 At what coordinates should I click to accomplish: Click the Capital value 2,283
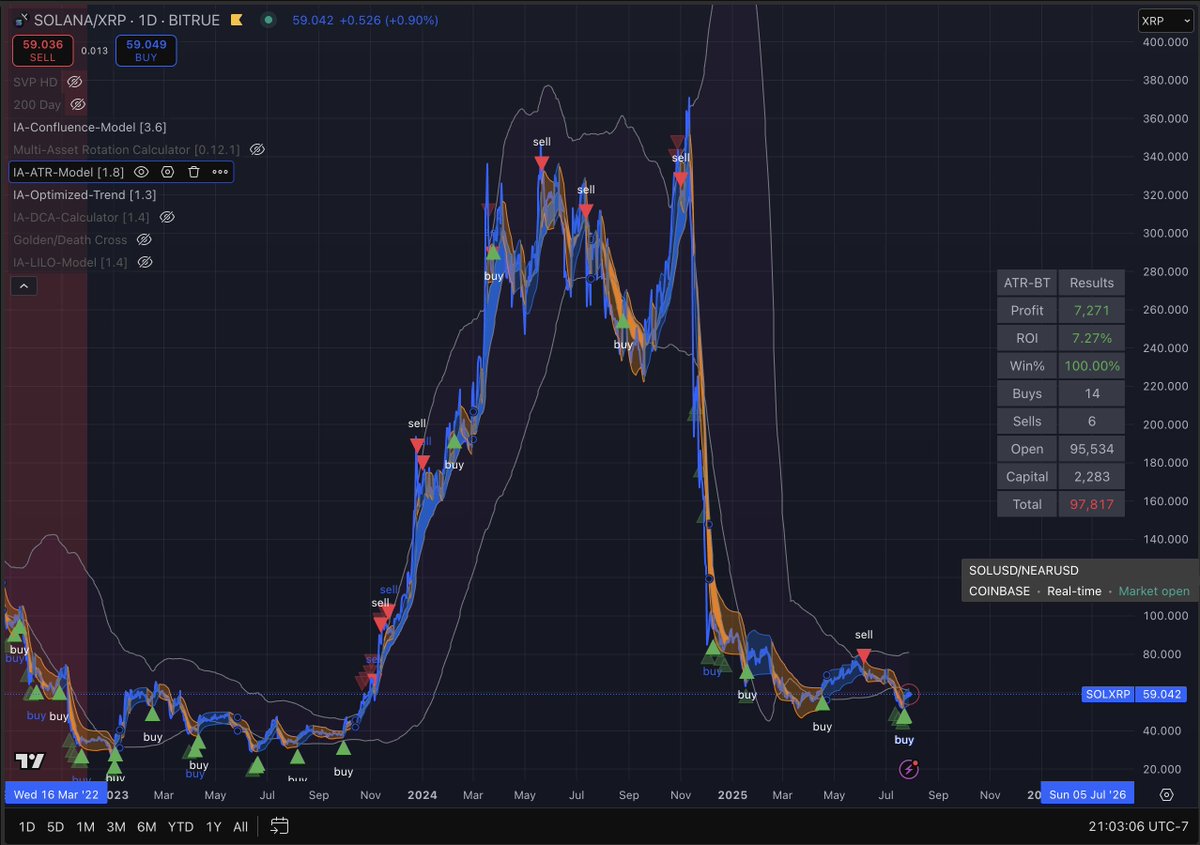click(1091, 476)
